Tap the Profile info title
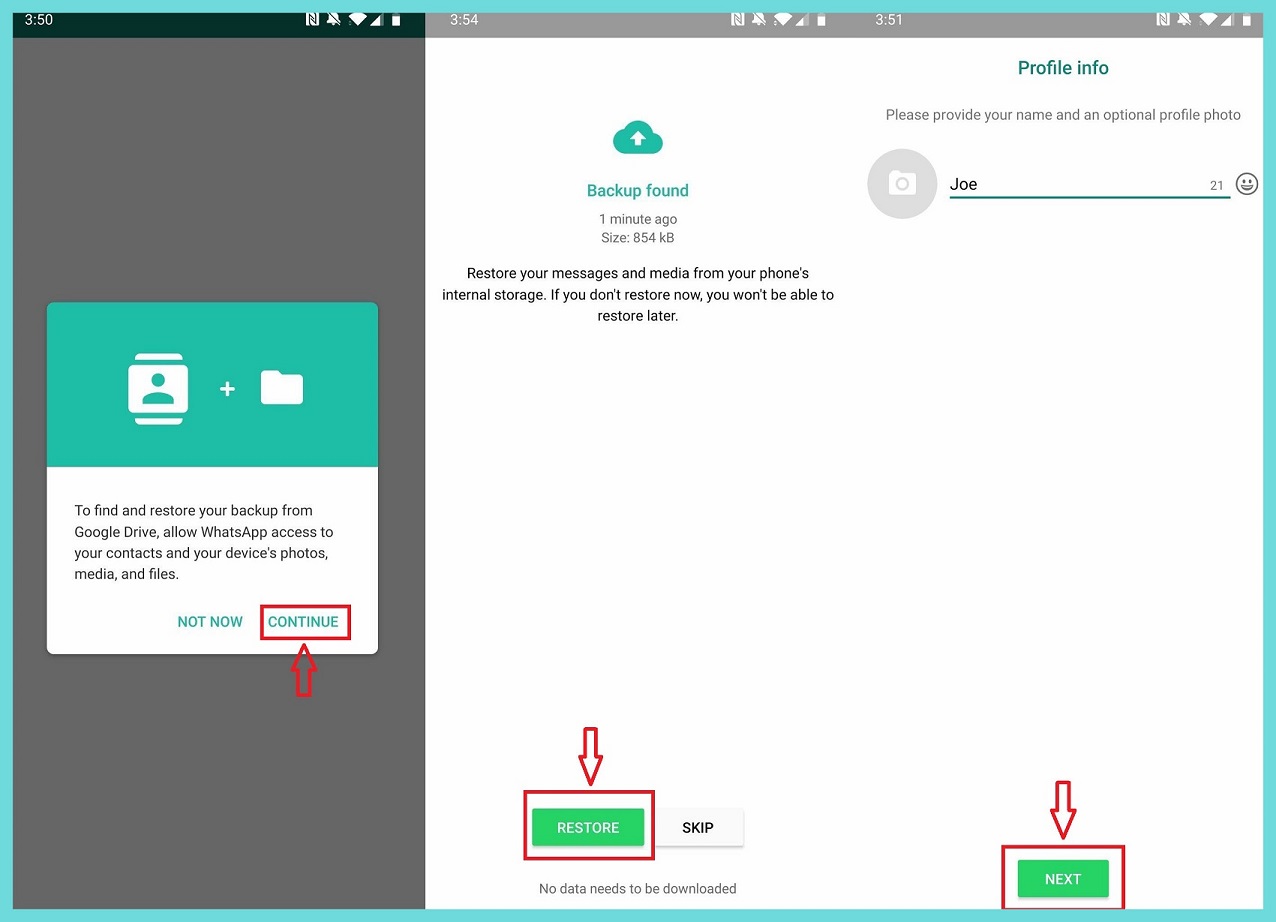This screenshot has width=1276, height=922. [1063, 68]
